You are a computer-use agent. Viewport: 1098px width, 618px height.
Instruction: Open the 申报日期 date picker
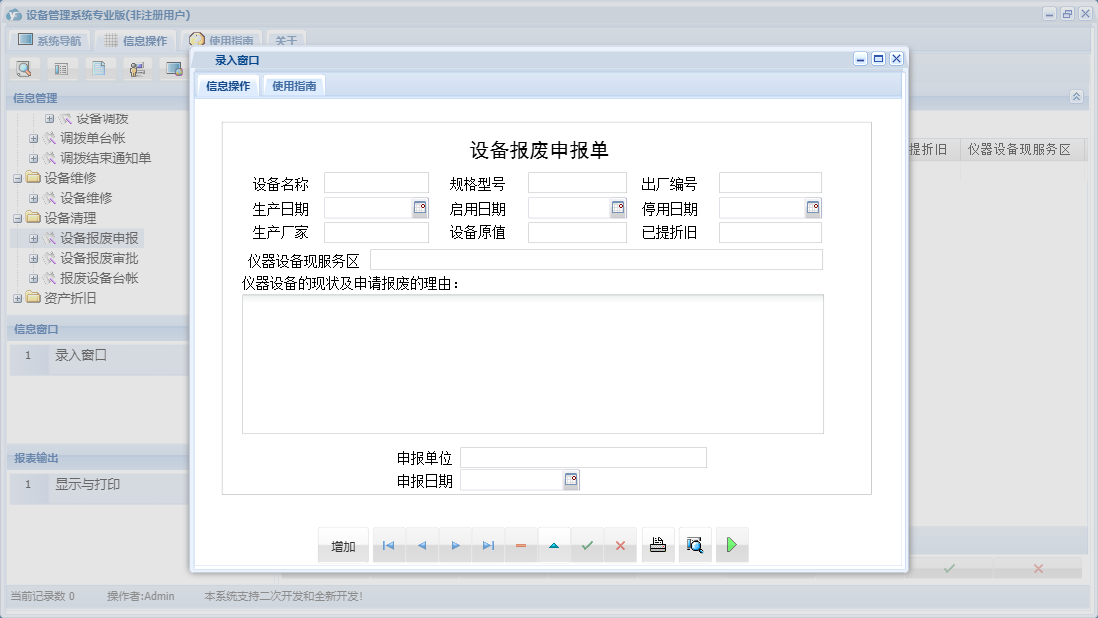click(570, 480)
